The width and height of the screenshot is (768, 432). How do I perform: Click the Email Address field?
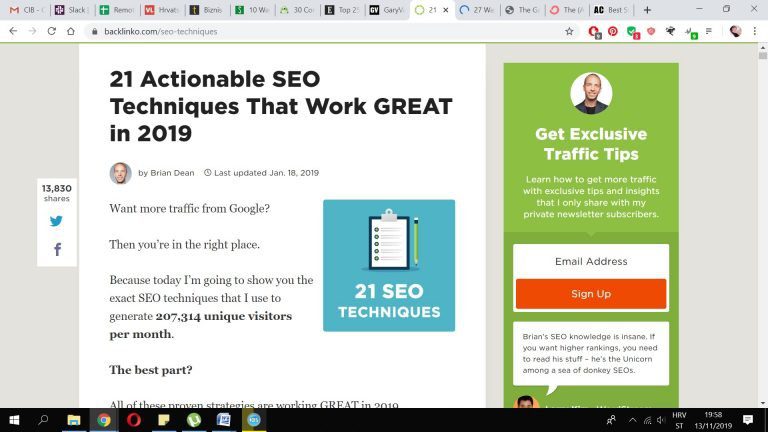coord(591,261)
